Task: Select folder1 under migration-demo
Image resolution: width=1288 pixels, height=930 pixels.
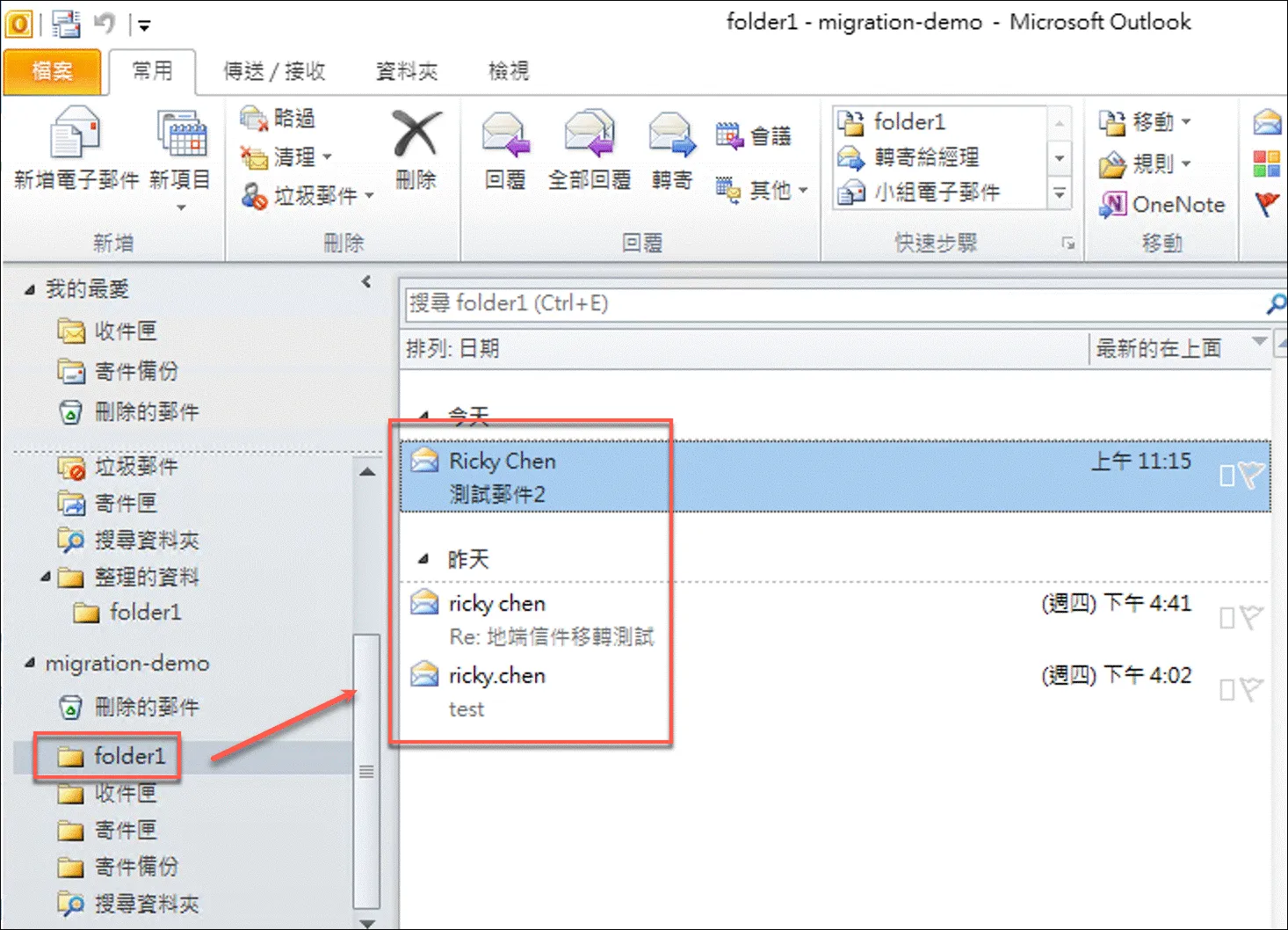Action: [x=111, y=757]
